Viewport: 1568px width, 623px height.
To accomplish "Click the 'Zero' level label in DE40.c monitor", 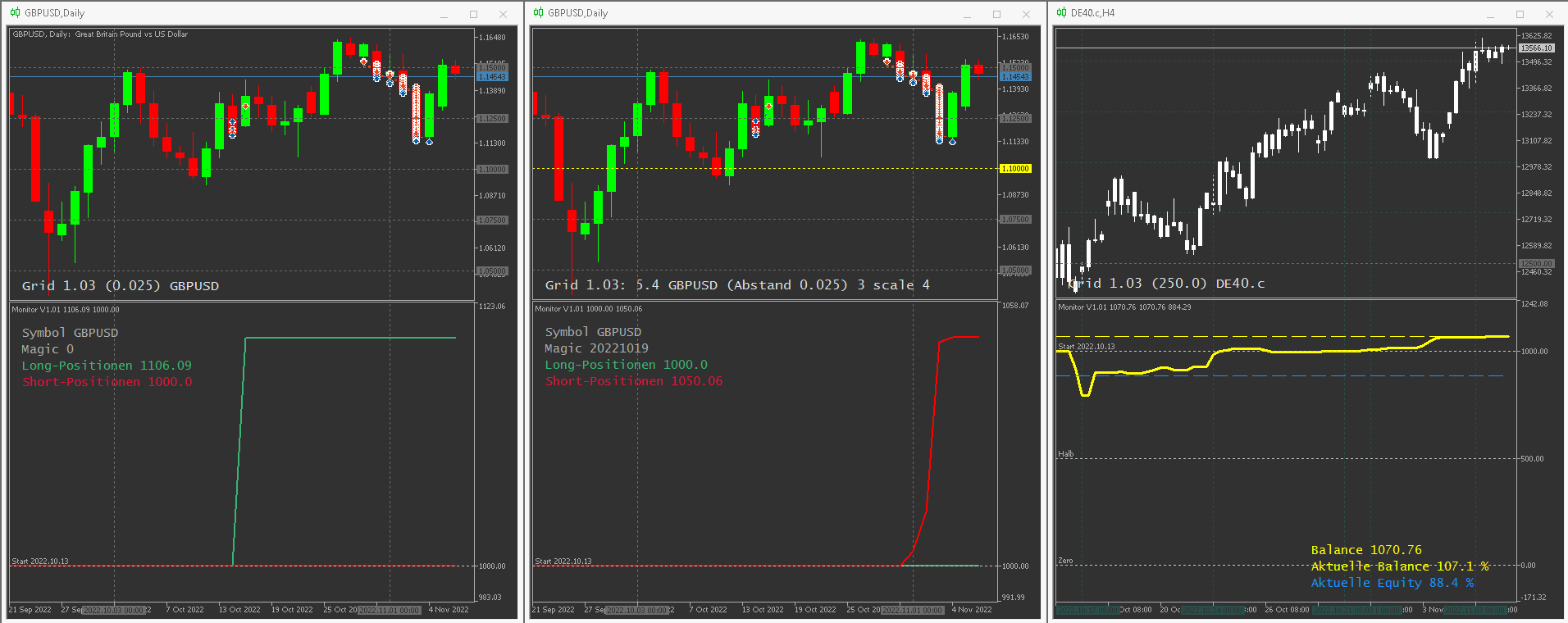I will (x=1065, y=561).
